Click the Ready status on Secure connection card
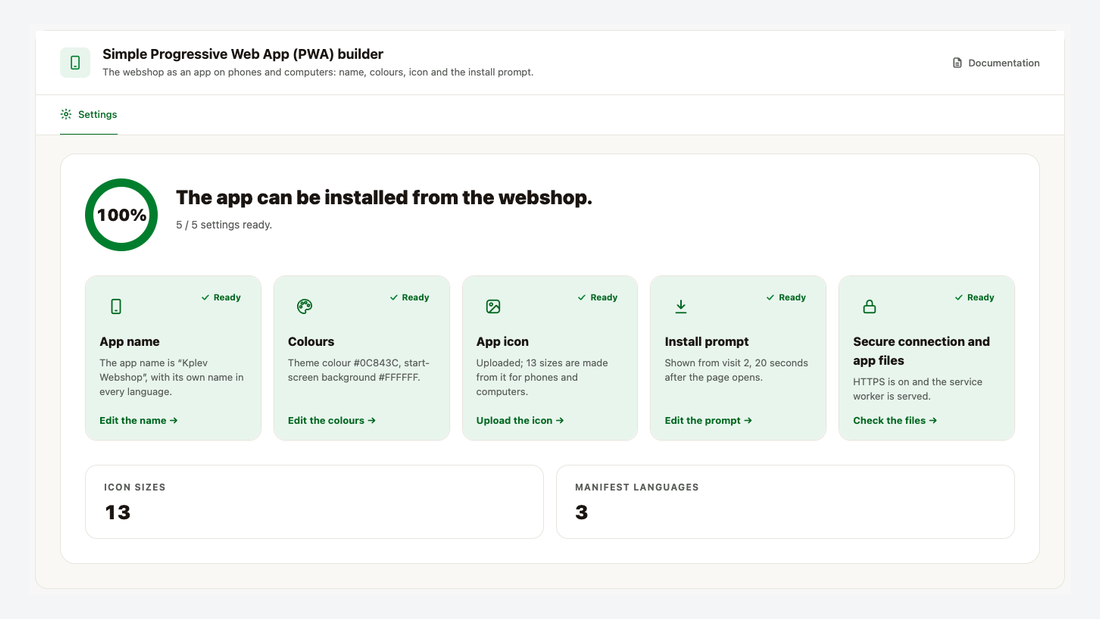 tap(974, 298)
